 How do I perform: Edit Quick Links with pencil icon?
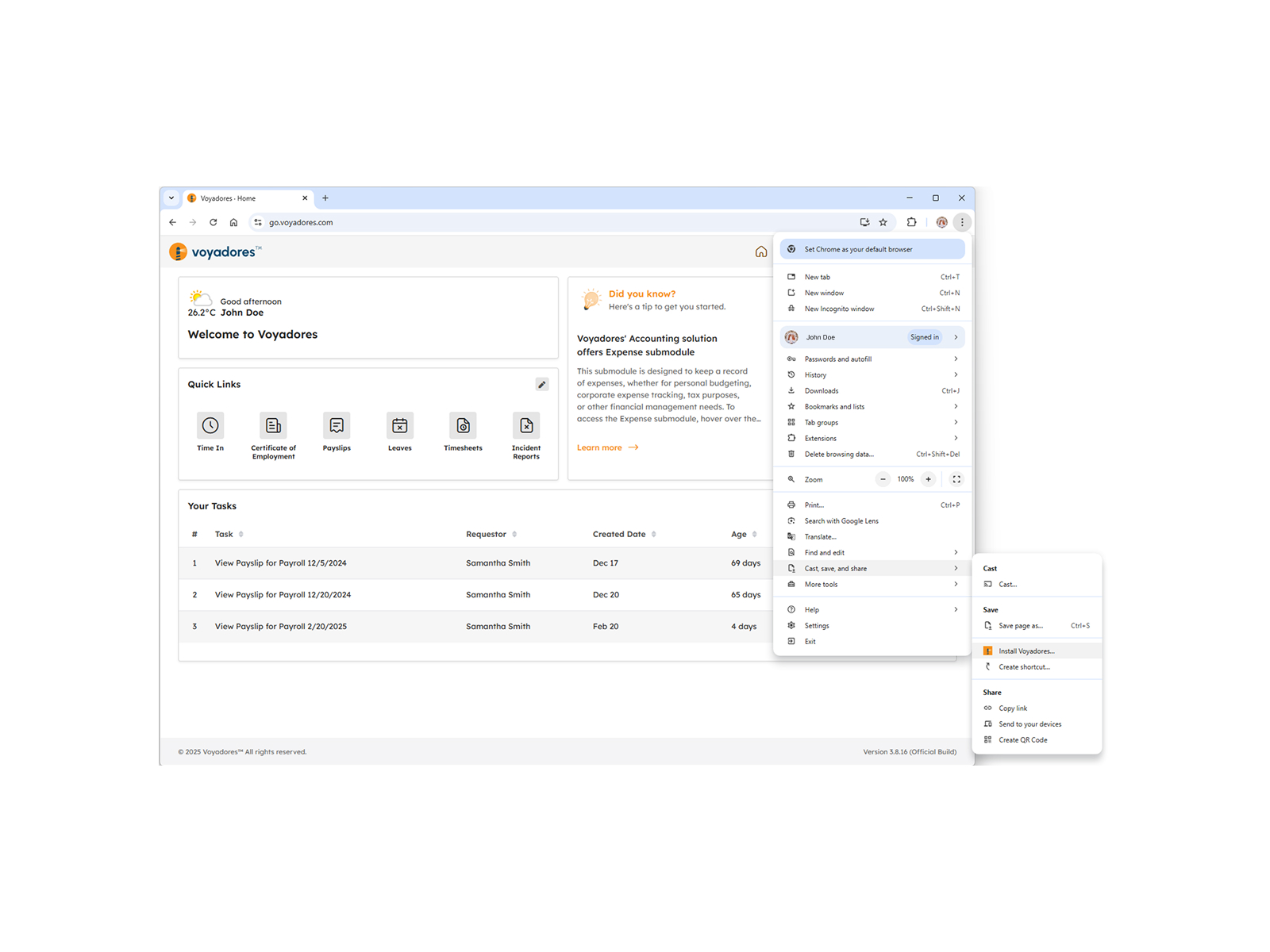point(542,385)
